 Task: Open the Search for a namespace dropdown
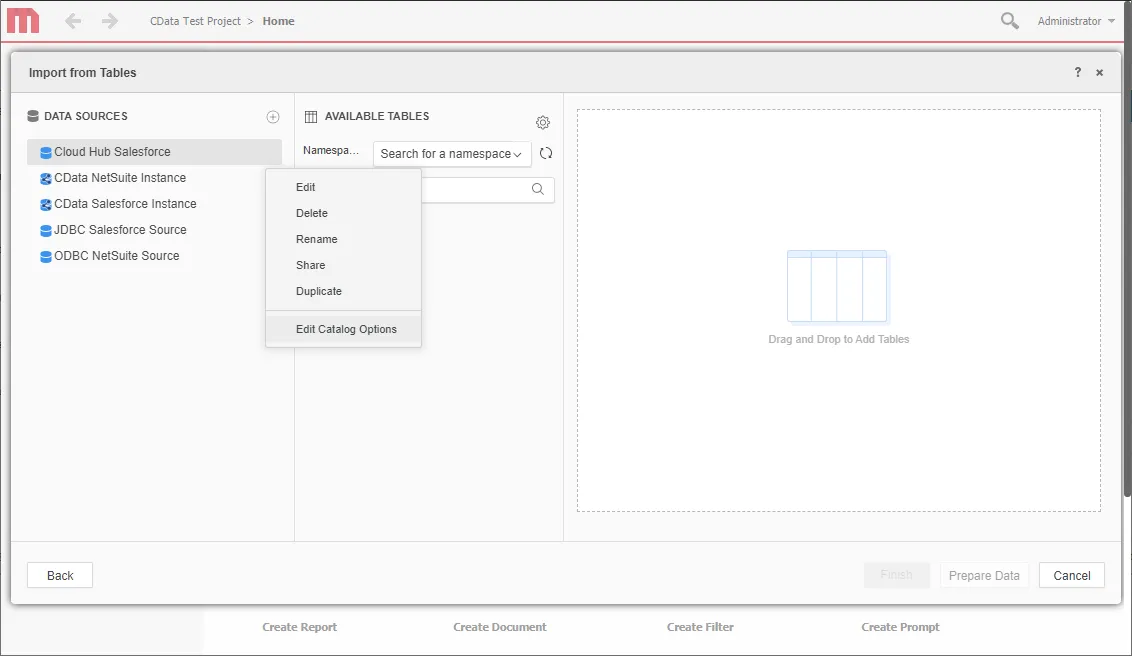[450, 154]
